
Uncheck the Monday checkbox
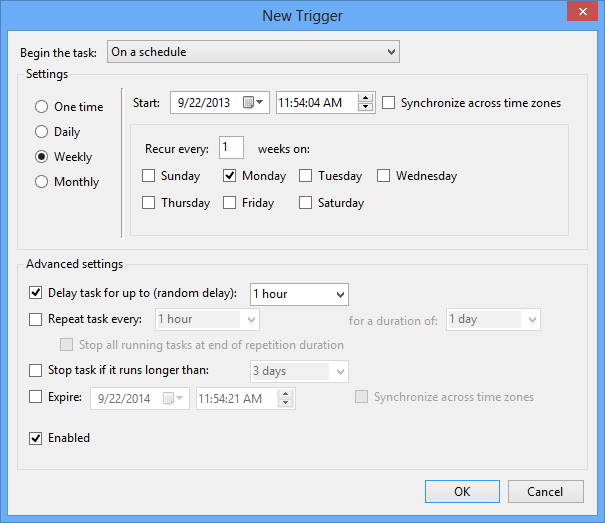point(229,176)
